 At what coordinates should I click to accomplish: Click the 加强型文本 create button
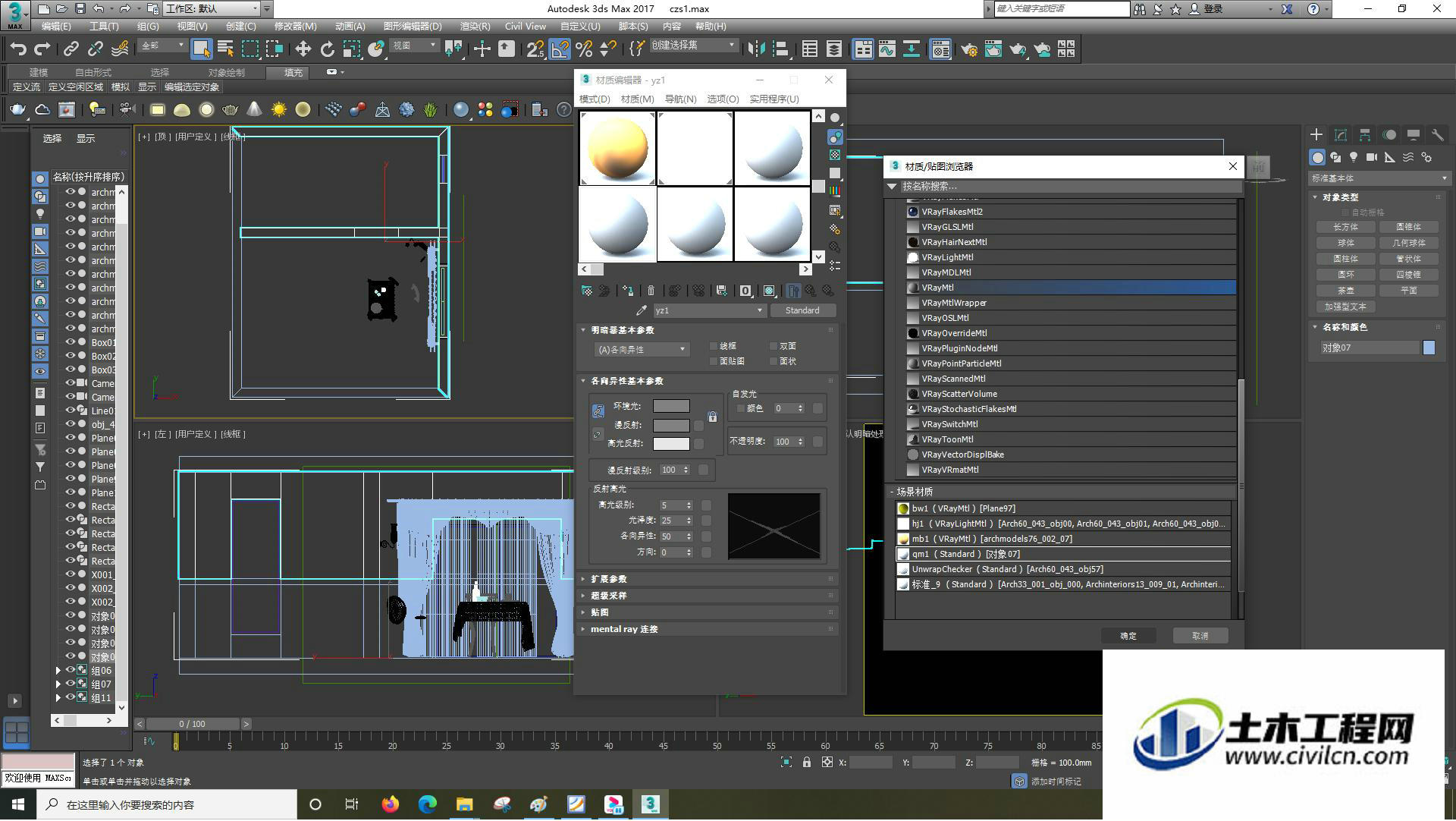1346,307
